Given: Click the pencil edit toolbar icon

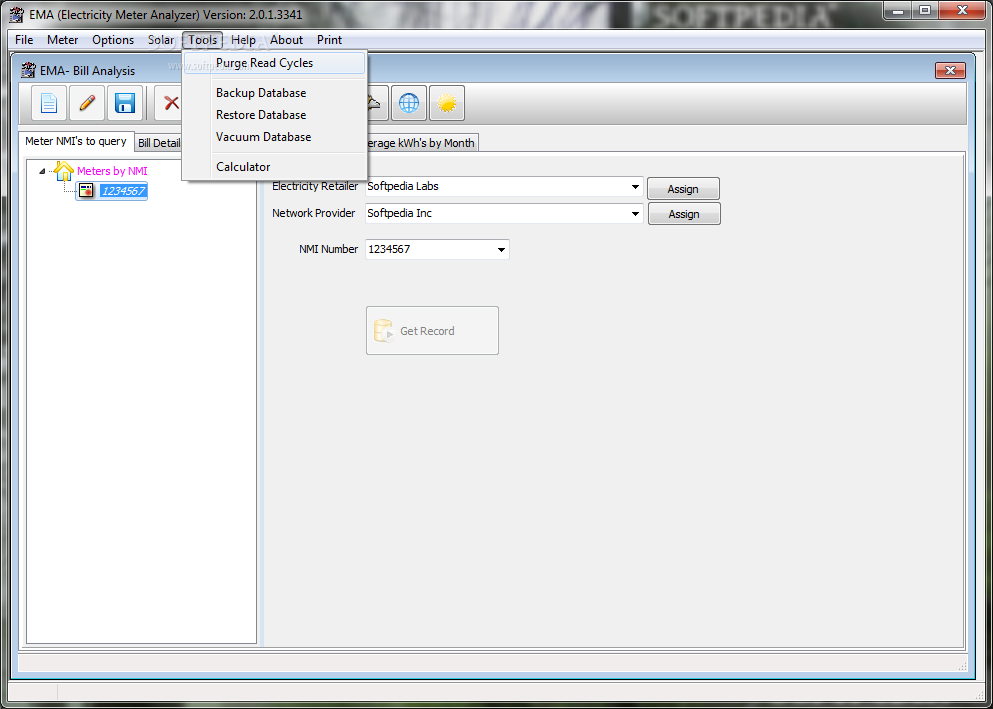Looking at the screenshot, I should 87,103.
